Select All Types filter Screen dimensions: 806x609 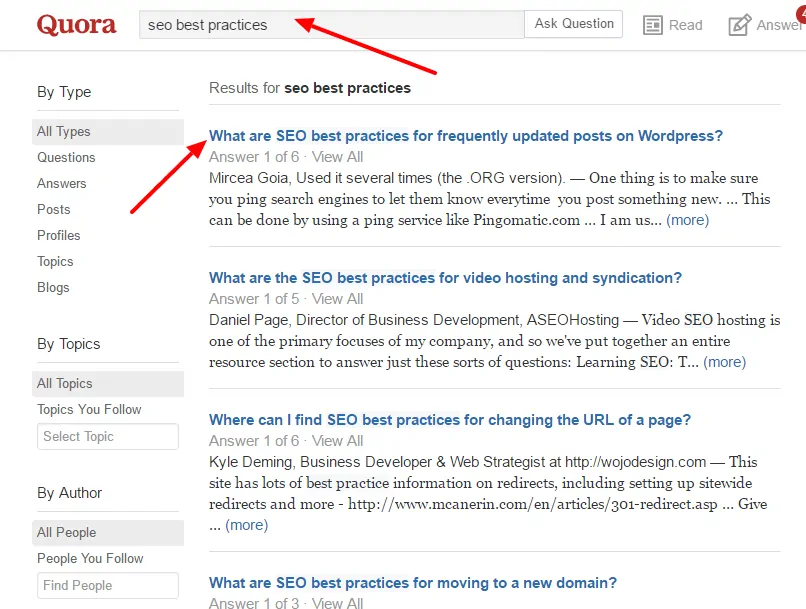point(64,132)
